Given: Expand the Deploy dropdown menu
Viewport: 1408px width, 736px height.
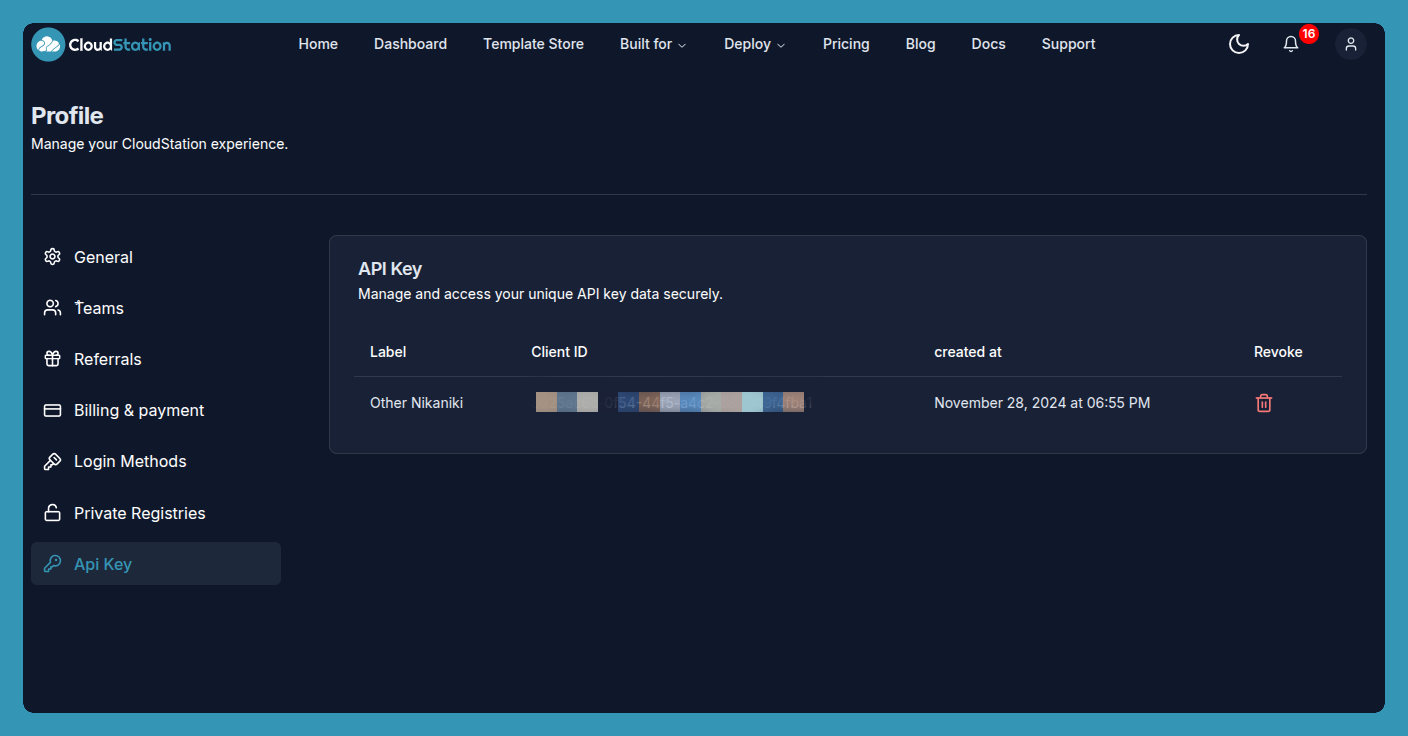Looking at the screenshot, I should 755,44.
